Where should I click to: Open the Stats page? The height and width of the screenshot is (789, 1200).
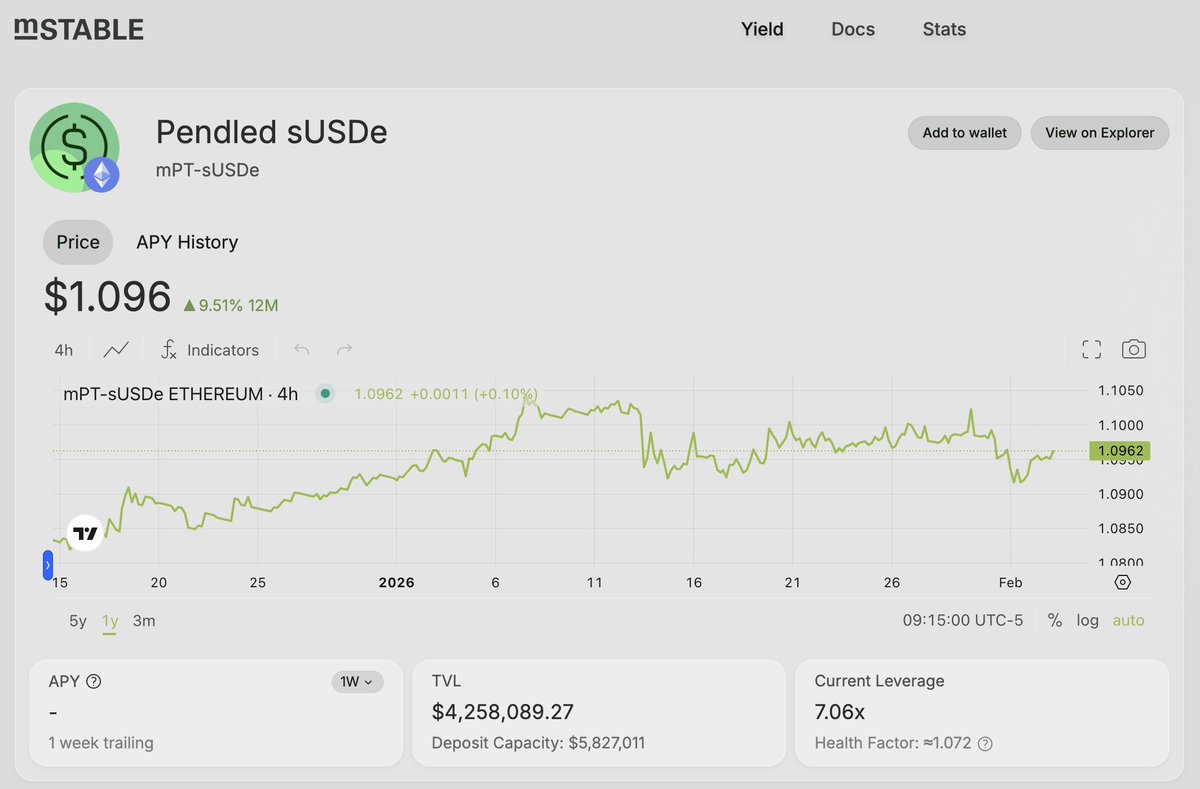coord(944,29)
